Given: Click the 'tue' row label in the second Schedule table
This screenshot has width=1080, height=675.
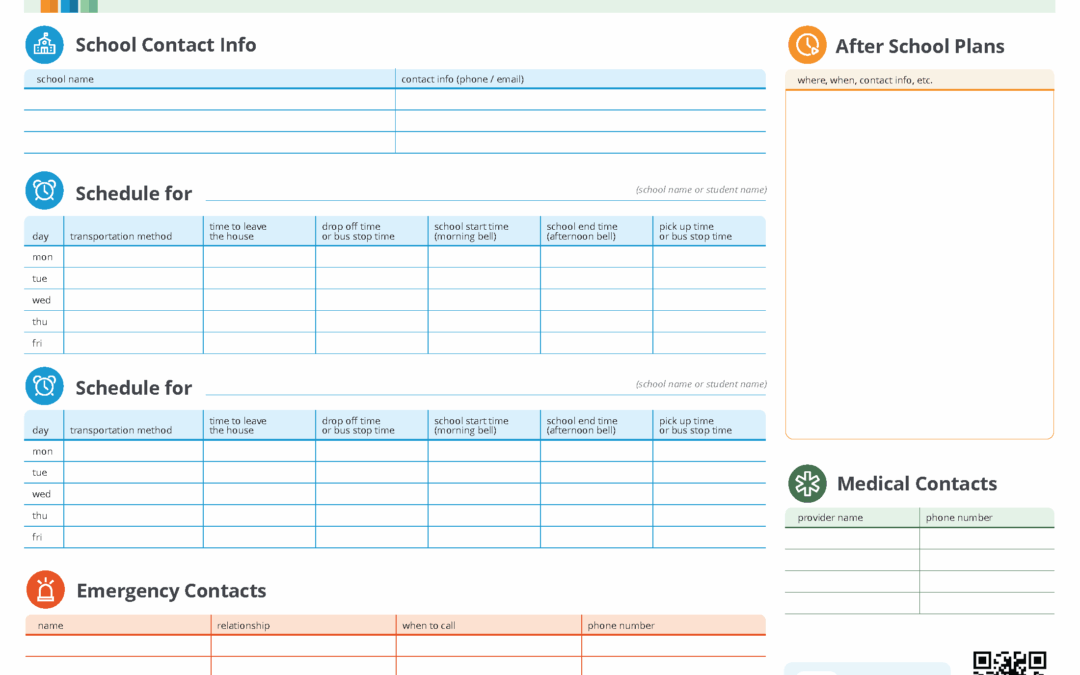Looking at the screenshot, I should [39, 472].
